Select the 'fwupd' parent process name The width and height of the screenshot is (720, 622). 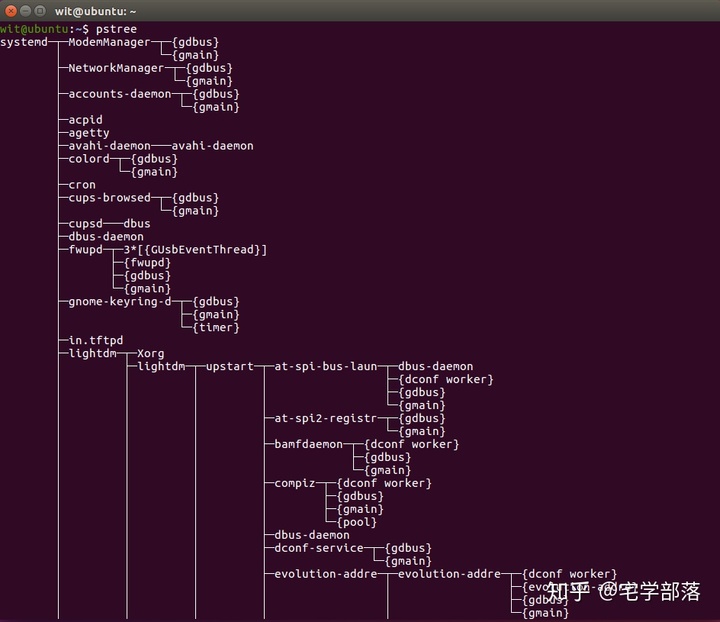point(85,250)
